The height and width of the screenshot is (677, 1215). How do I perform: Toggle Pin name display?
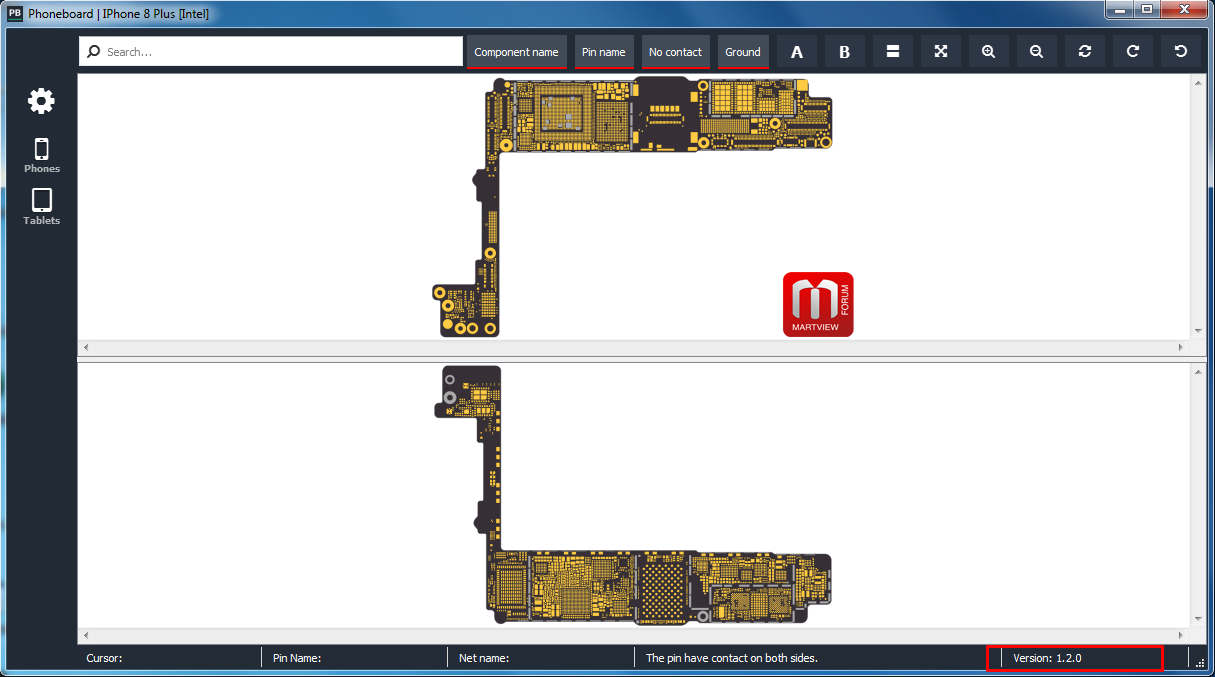(604, 52)
